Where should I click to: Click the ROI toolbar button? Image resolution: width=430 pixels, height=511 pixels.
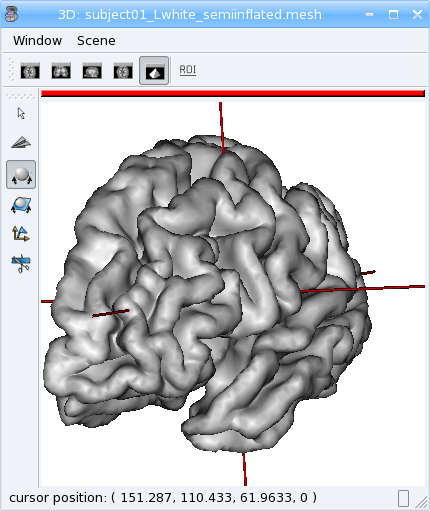(x=188, y=70)
